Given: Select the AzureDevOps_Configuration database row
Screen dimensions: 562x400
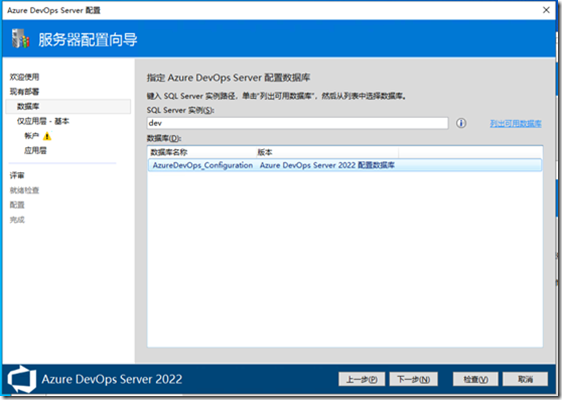Looking at the screenshot, I should (345, 165).
